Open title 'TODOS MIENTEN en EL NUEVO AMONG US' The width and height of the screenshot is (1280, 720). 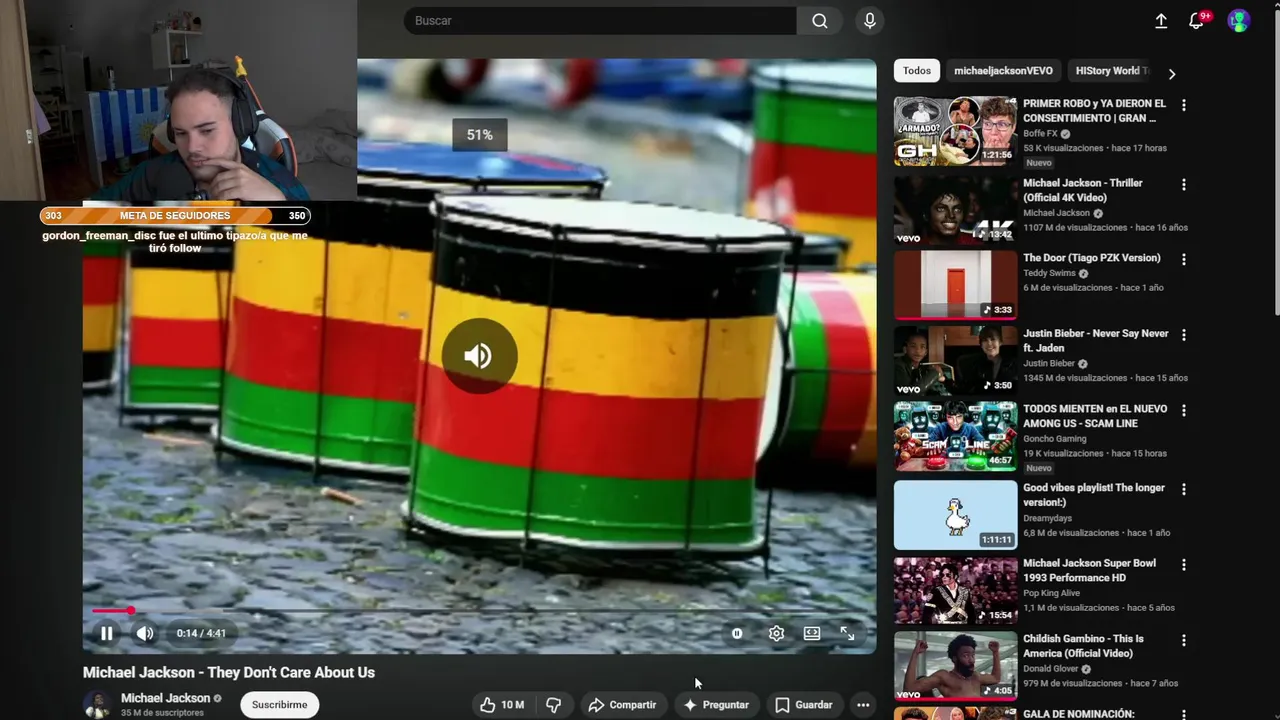tap(1095, 416)
